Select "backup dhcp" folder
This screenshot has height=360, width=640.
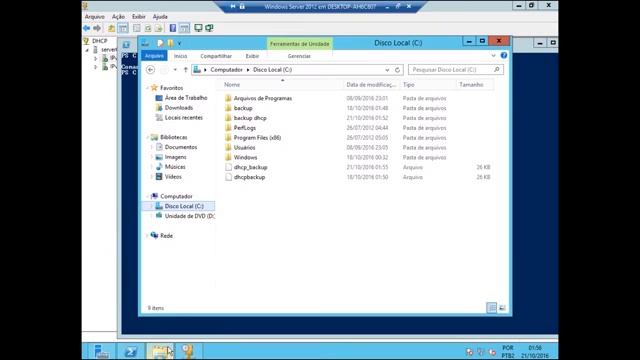click(x=250, y=118)
